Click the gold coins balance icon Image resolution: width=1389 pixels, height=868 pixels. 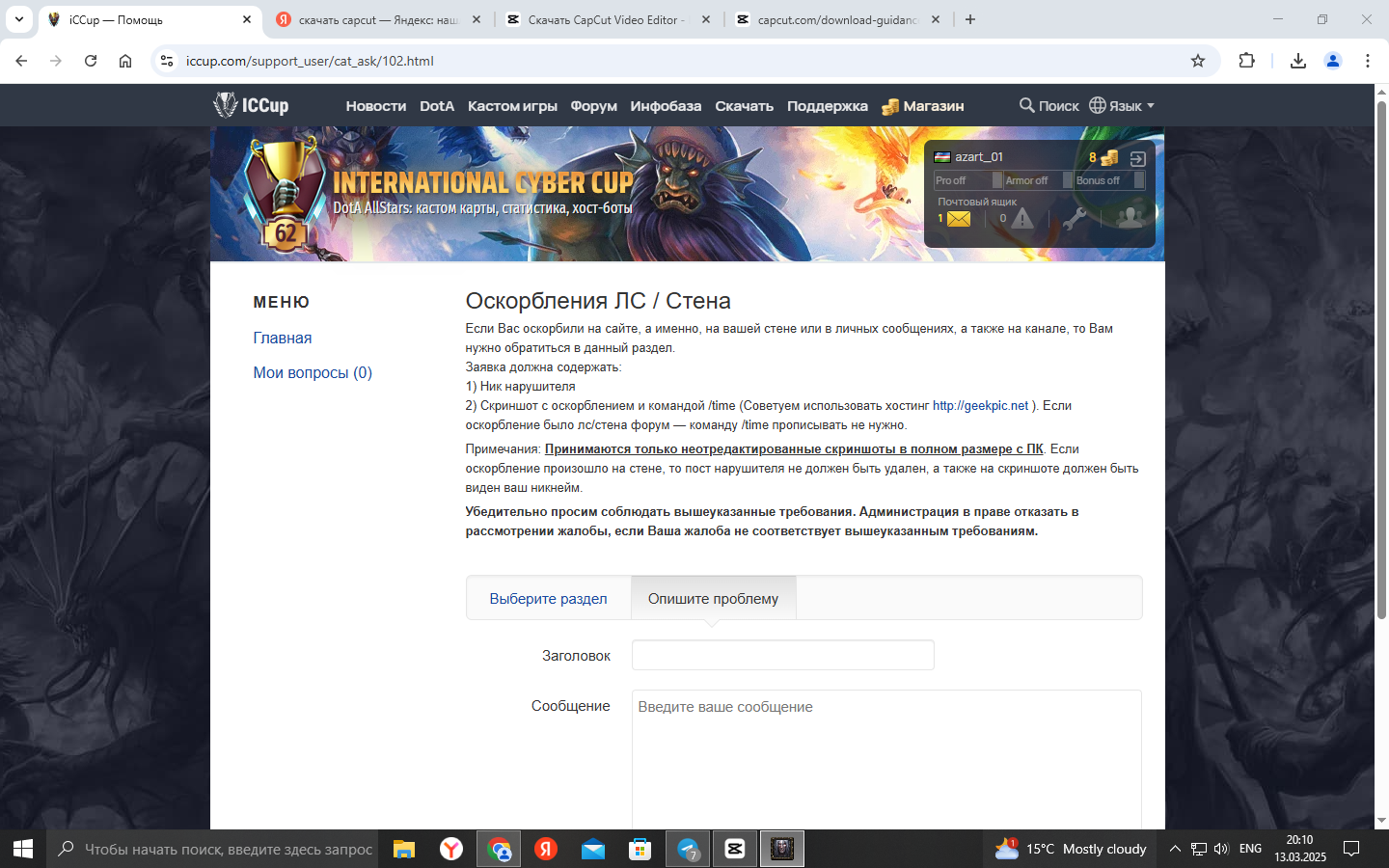coord(1109,157)
